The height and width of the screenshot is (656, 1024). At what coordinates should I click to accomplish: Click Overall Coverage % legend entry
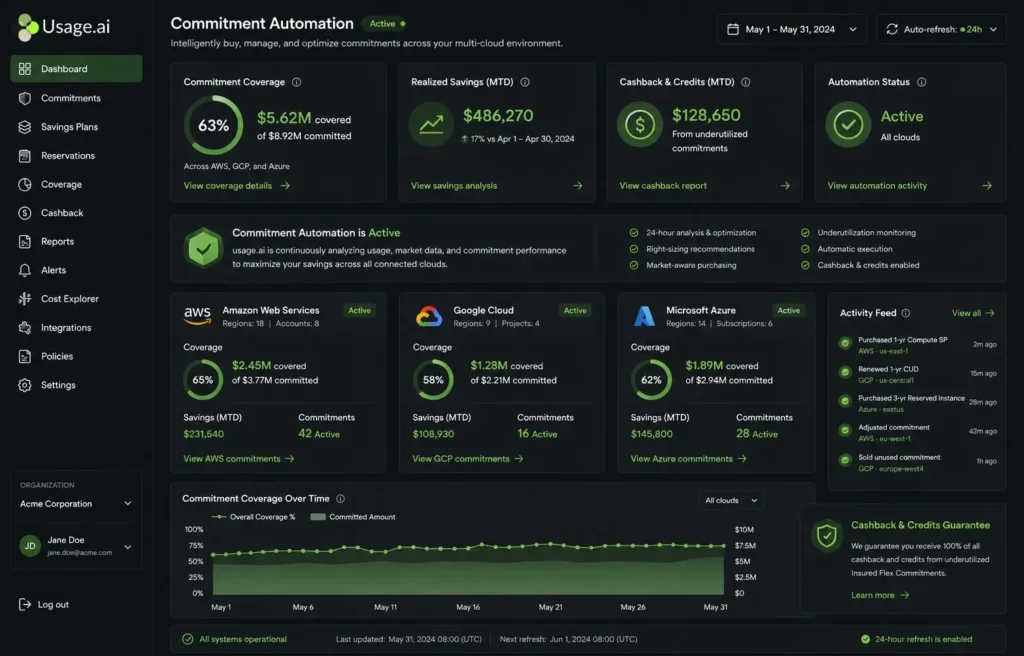pyautogui.click(x=253, y=517)
